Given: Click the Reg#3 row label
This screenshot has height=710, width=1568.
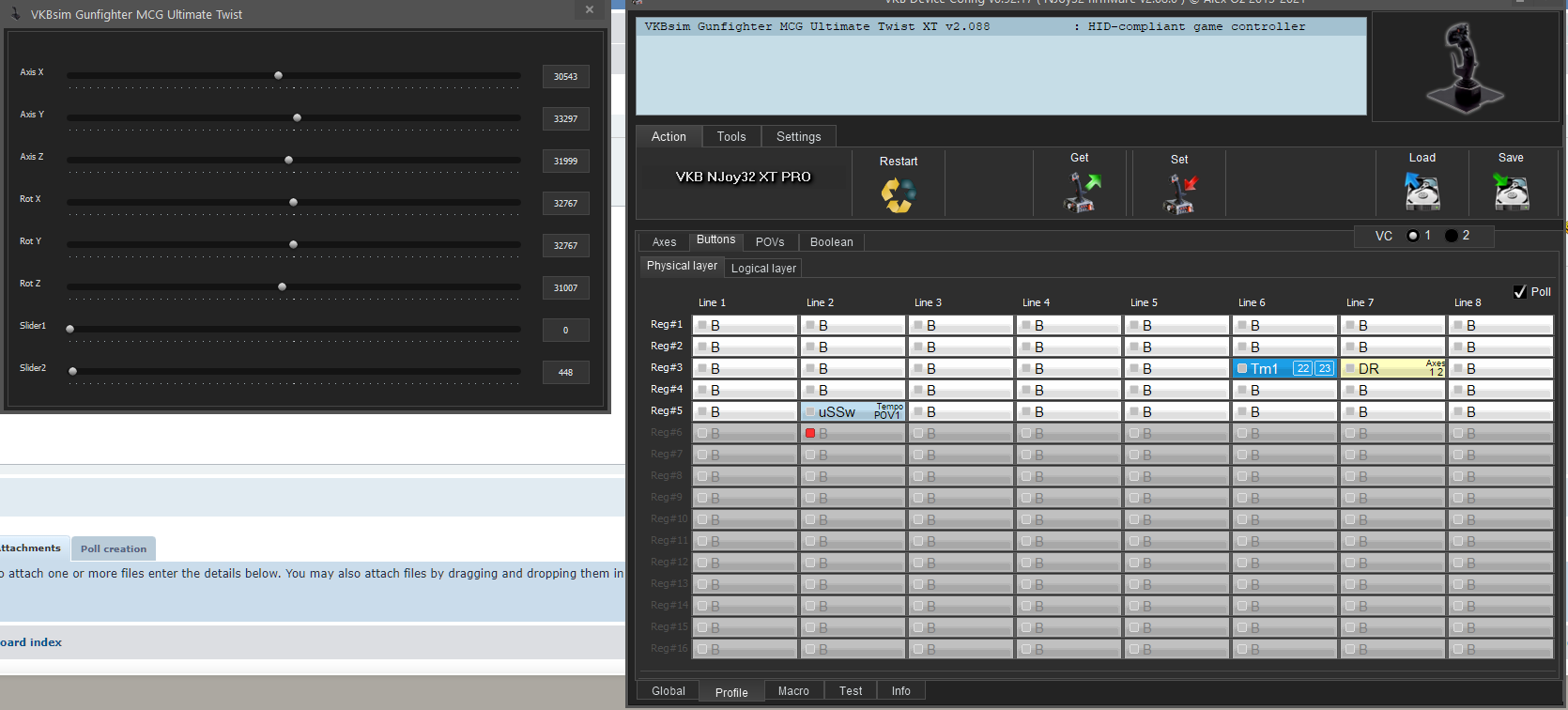Looking at the screenshot, I should click(667, 367).
